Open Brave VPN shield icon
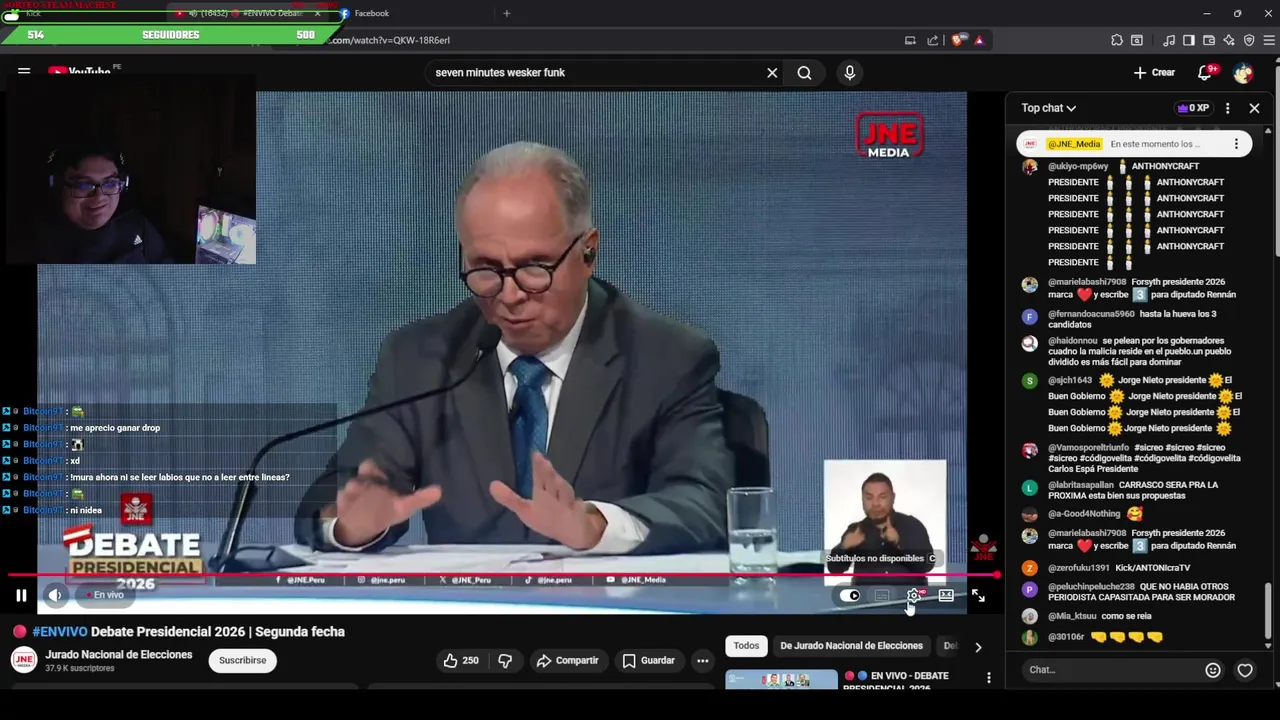The width and height of the screenshot is (1280, 720). tap(1249, 40)
